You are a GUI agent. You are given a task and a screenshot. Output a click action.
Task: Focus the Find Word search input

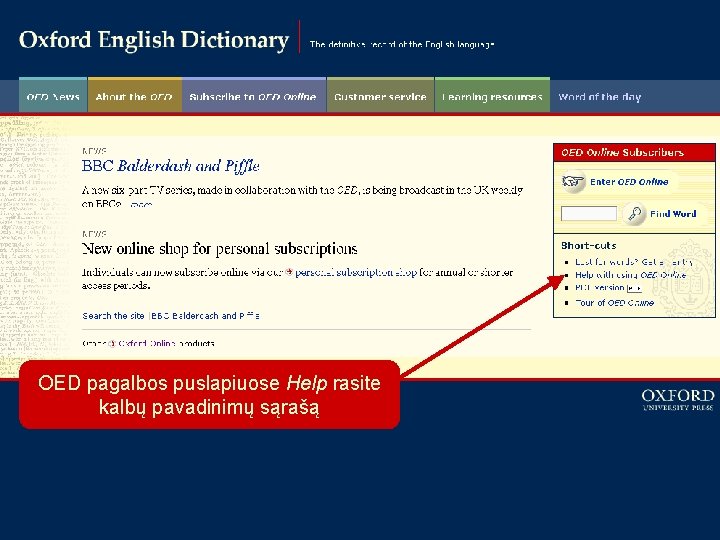pos(589,214)
